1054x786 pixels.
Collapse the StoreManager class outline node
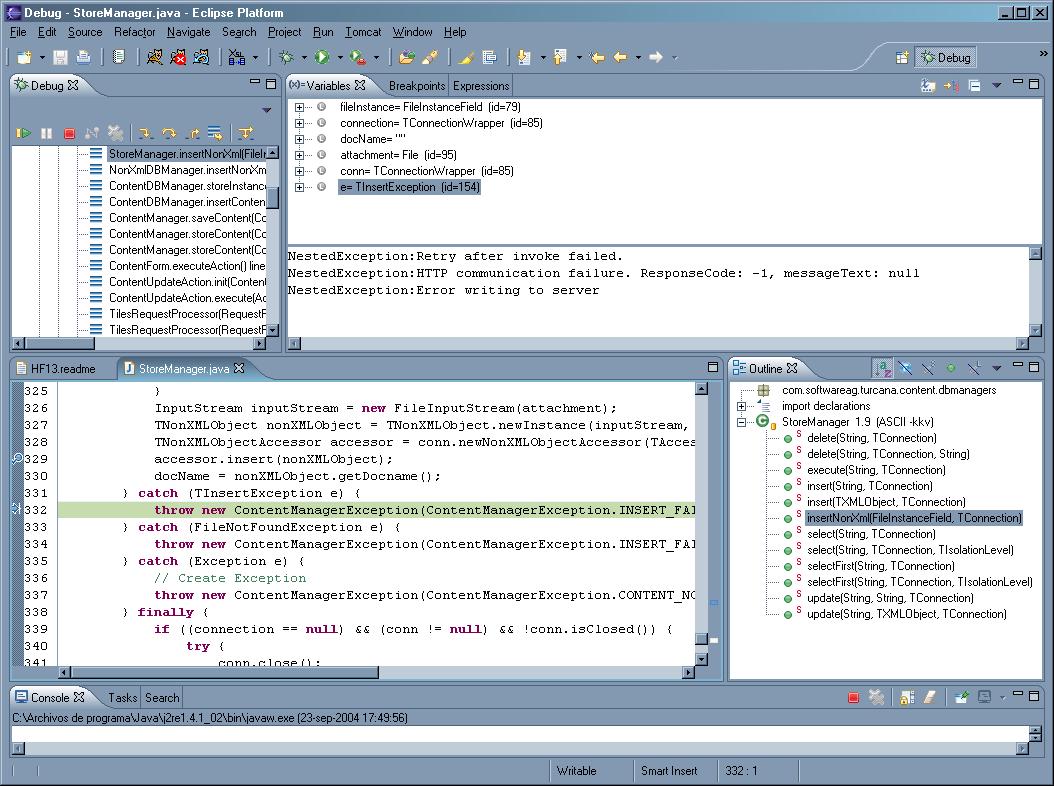coord(741,422)
